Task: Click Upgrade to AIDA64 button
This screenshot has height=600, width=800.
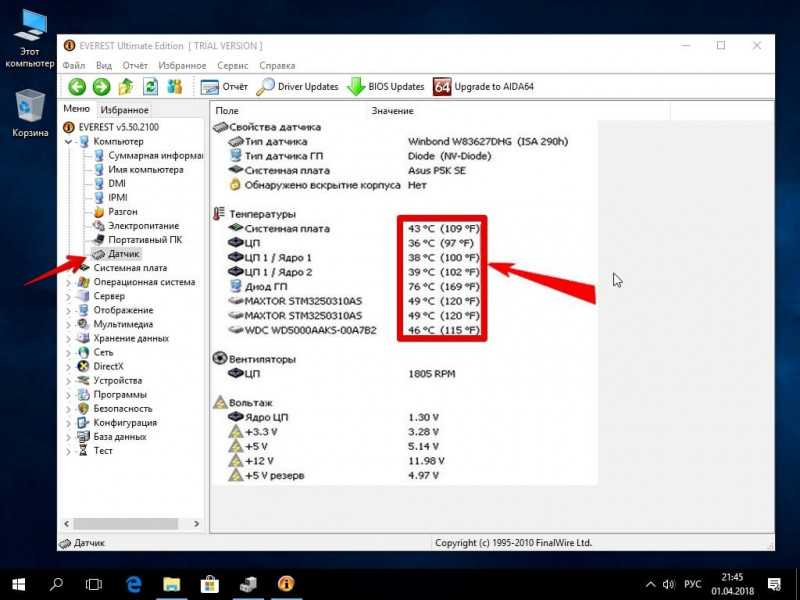Action: pos(483,87)
